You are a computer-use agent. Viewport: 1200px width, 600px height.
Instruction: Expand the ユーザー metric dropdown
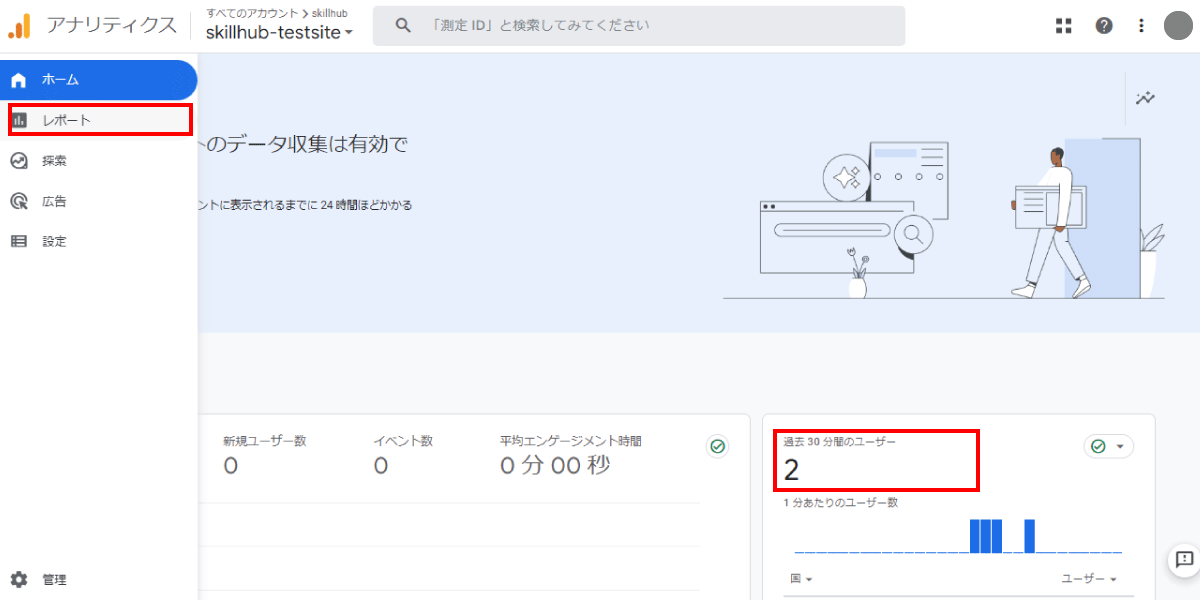(x=1089, y=579)
